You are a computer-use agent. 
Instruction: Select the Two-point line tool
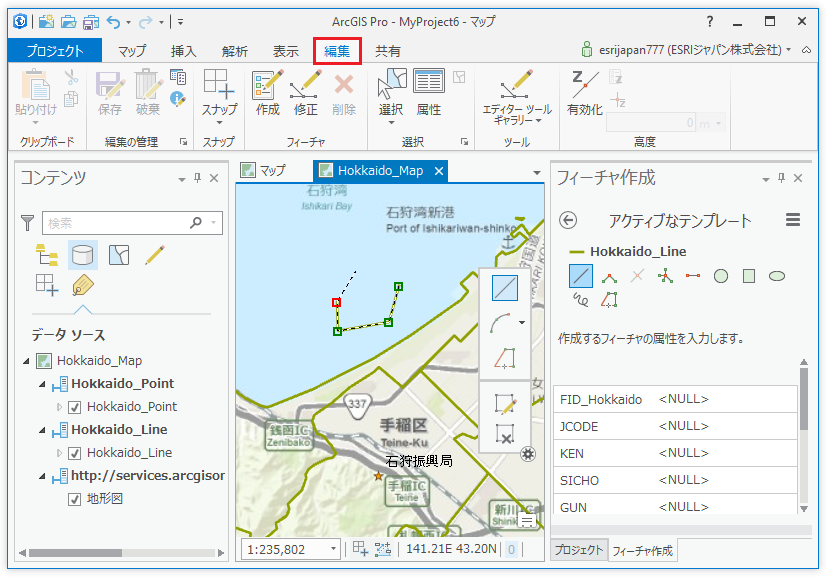pyautogui.click(x=693, y=276)
